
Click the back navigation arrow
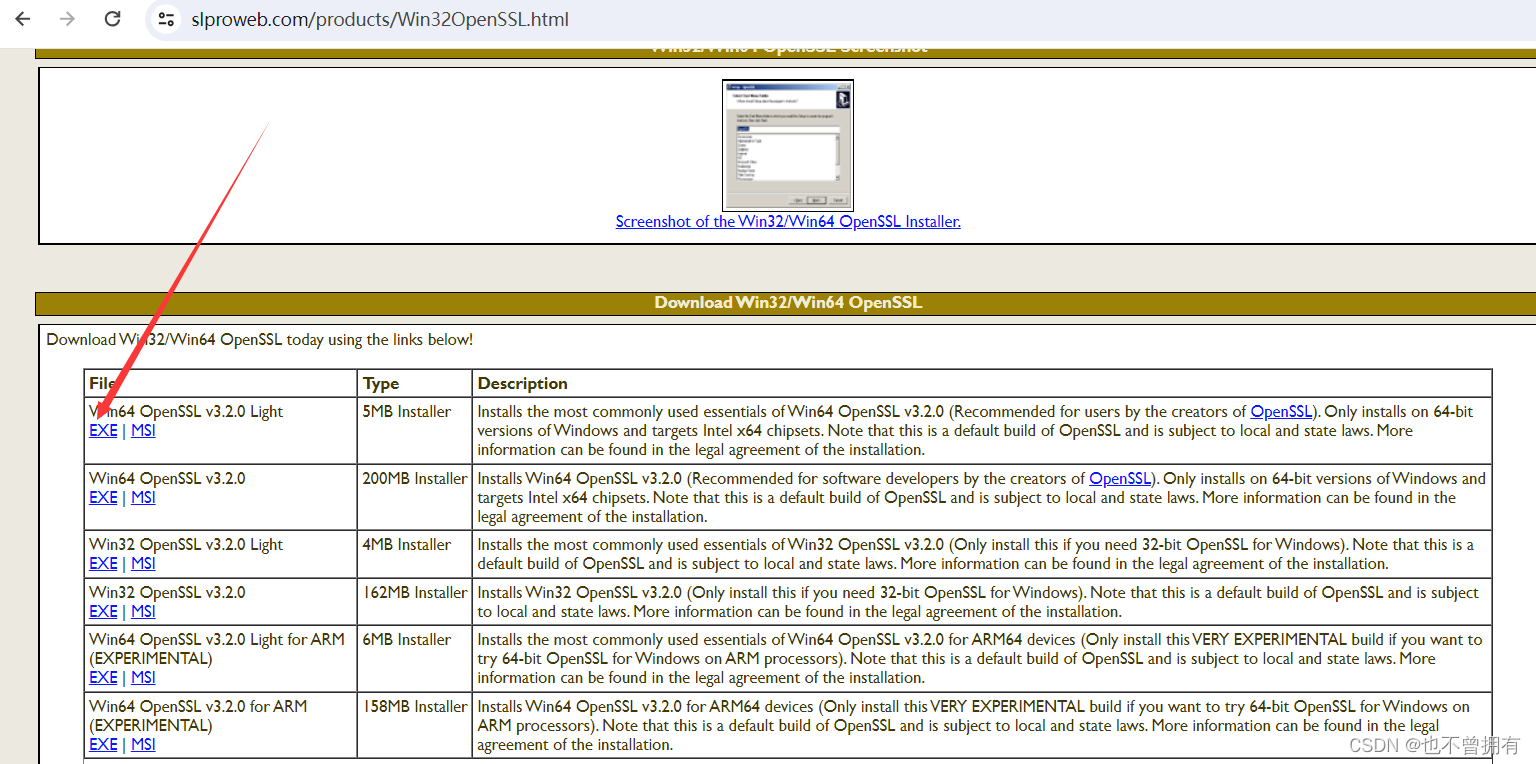[22, 18]
